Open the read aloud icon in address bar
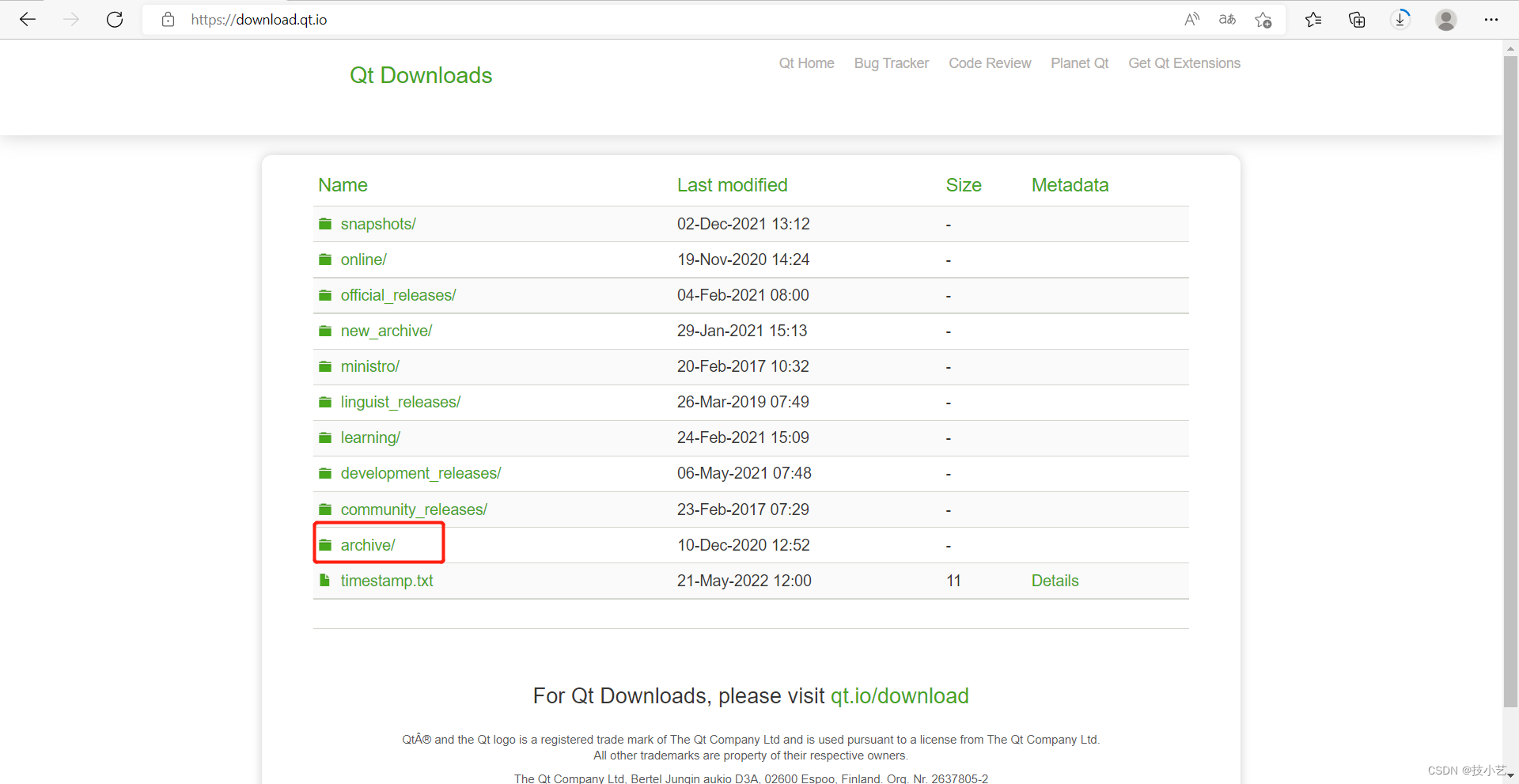The height and width of the screenshot is (784, 1519). pyautogui.click(x=1191, y=20)
